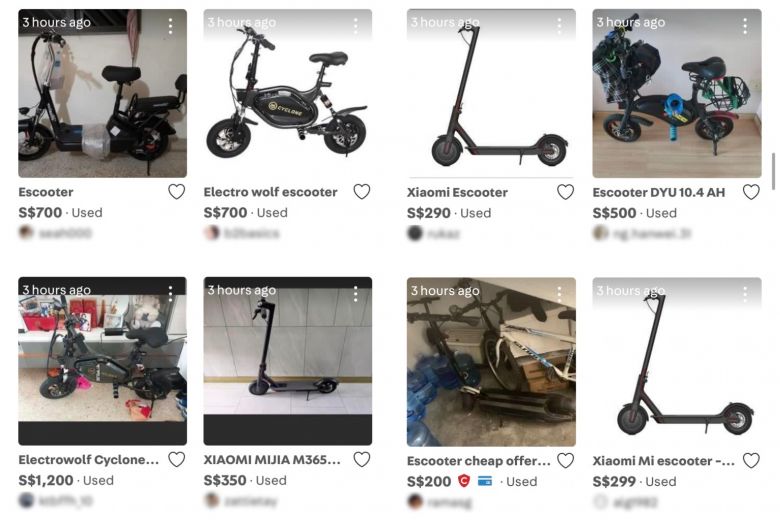The width and height of the screenshot is (780, 520).
Task: Open three-dot menu on Escooter DYU photo
Action: click(x=745, y=26)
